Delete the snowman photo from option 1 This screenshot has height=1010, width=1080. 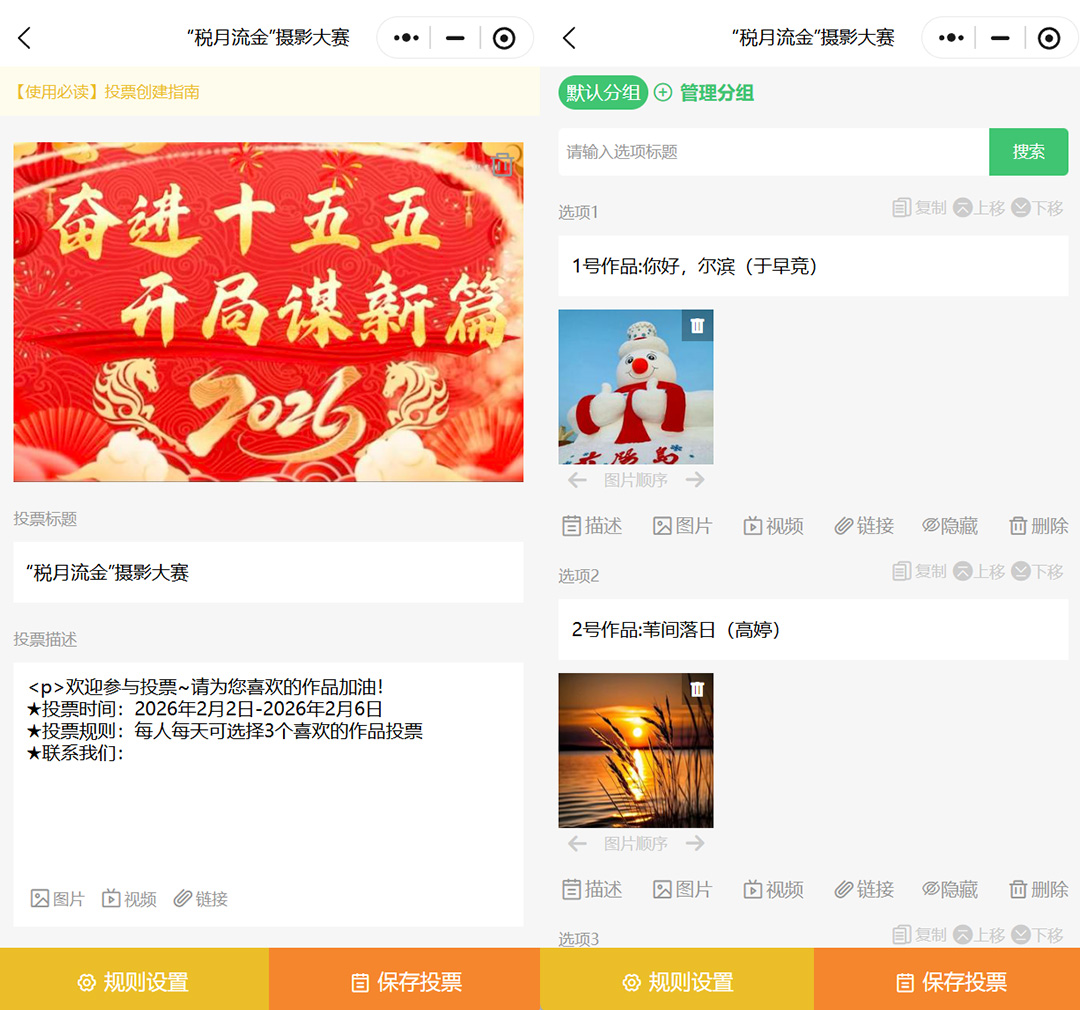coord(697,325)
